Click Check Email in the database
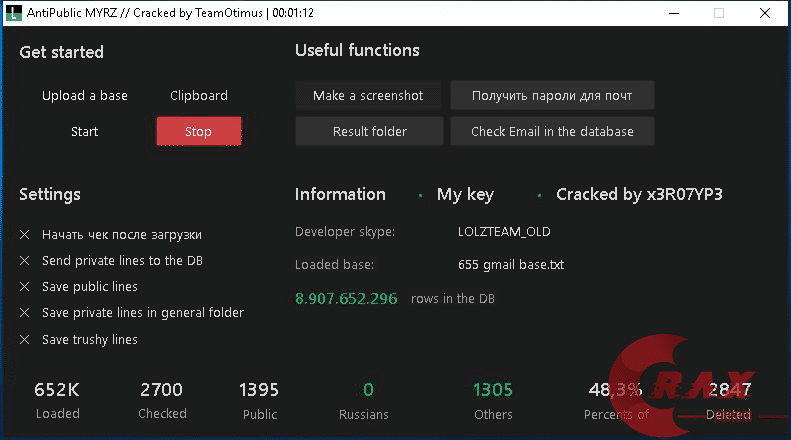The image size is (791, 440). (552, 132)
